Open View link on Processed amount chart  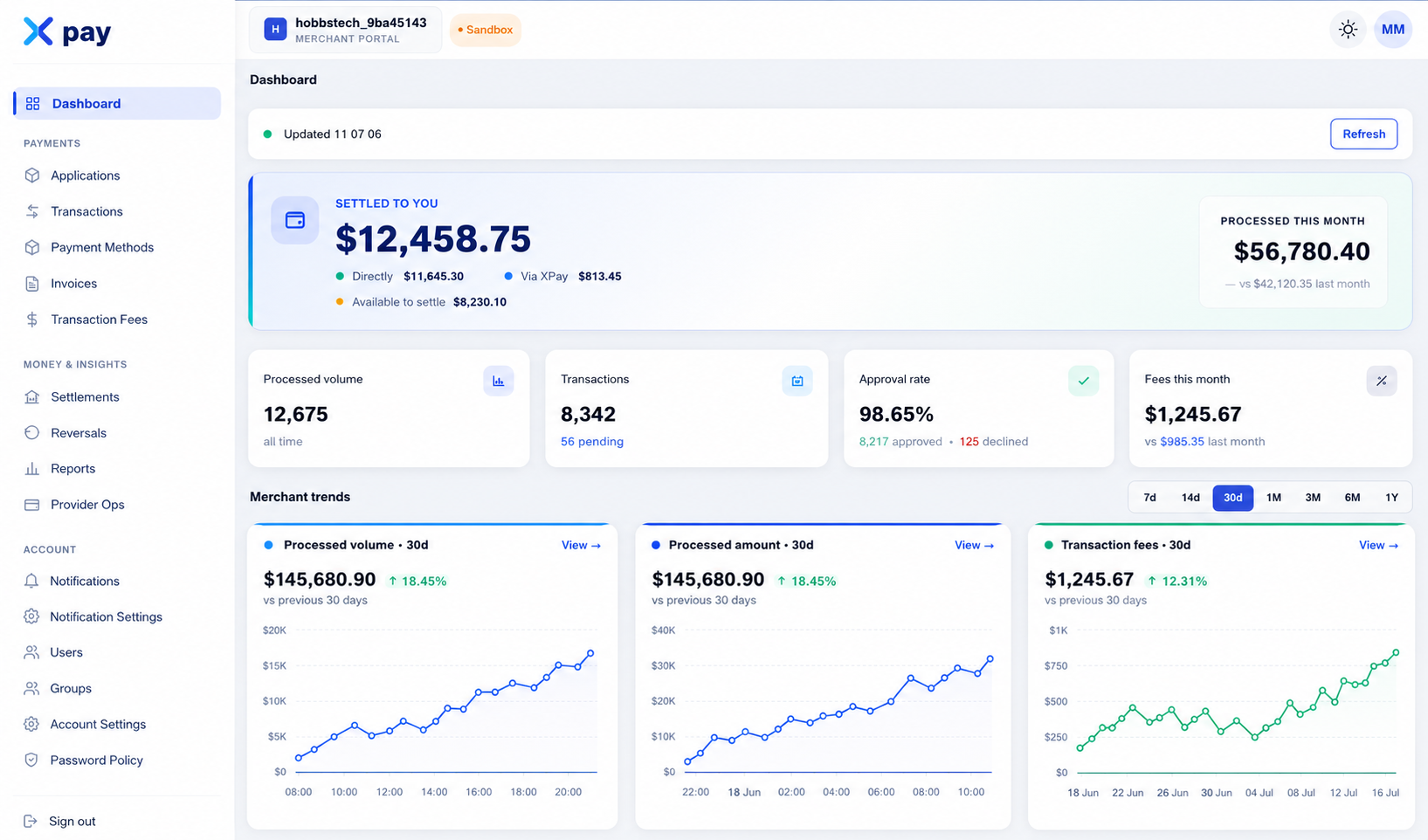coord(974,545)
